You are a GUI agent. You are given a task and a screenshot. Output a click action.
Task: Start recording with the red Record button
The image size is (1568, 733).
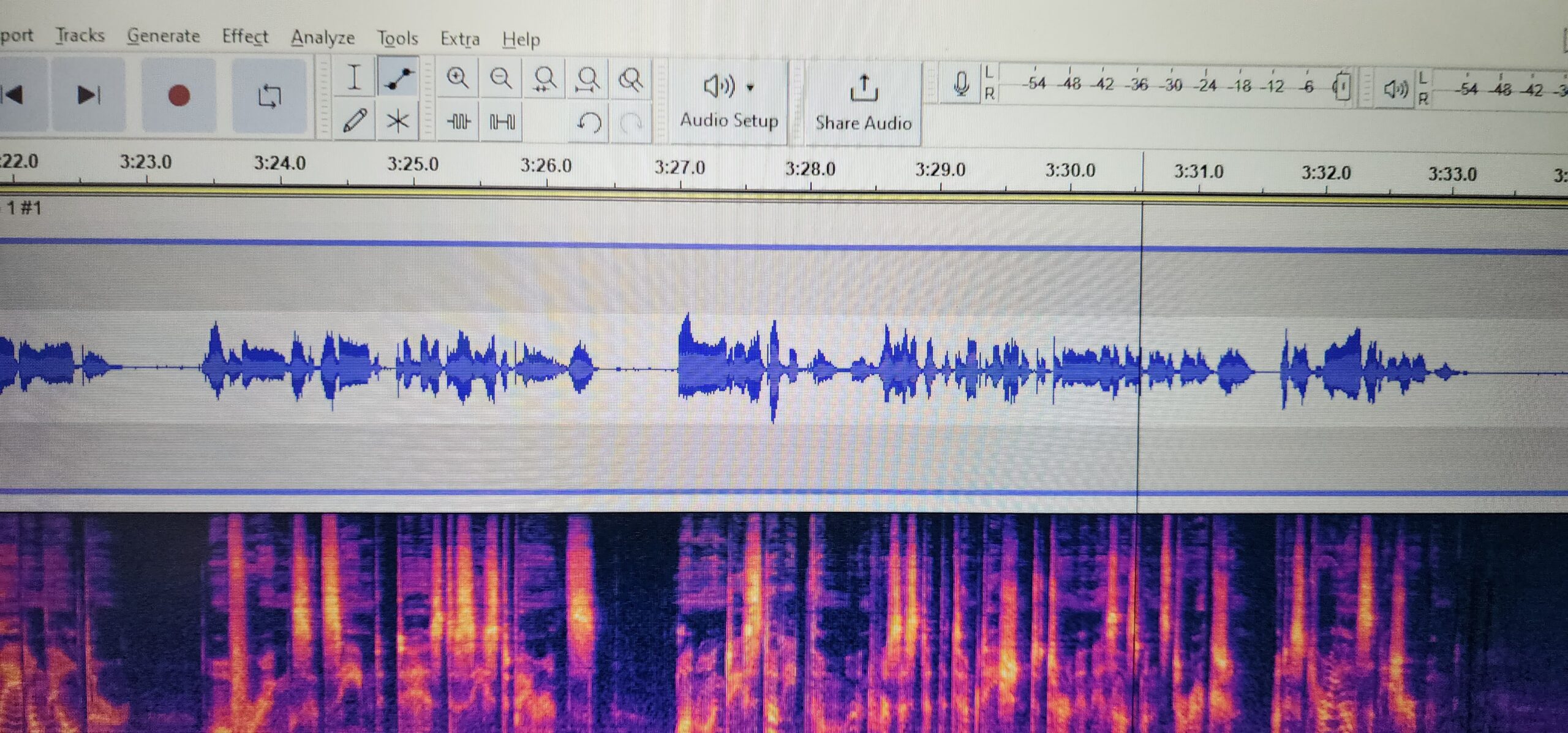179,96
